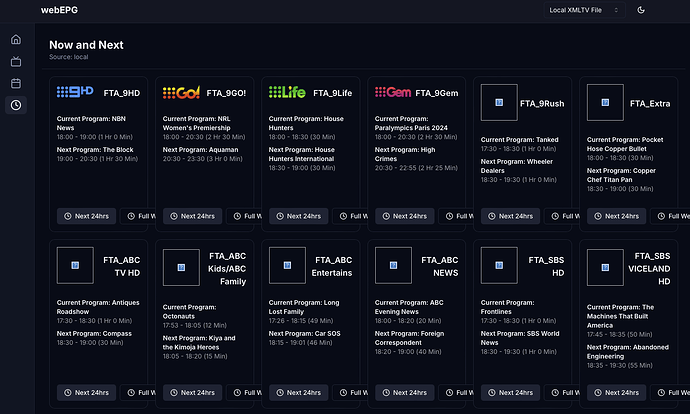Image resolution: width=690 pixels, height=414 pixels.
Task: Click 'Next Program: High Crimes' text
Action: click(x=405, y=154)
